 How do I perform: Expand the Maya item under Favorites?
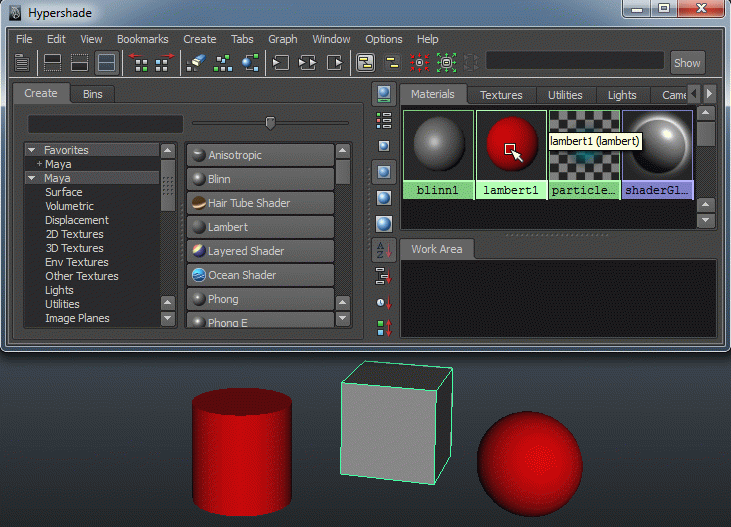point(39,164)
